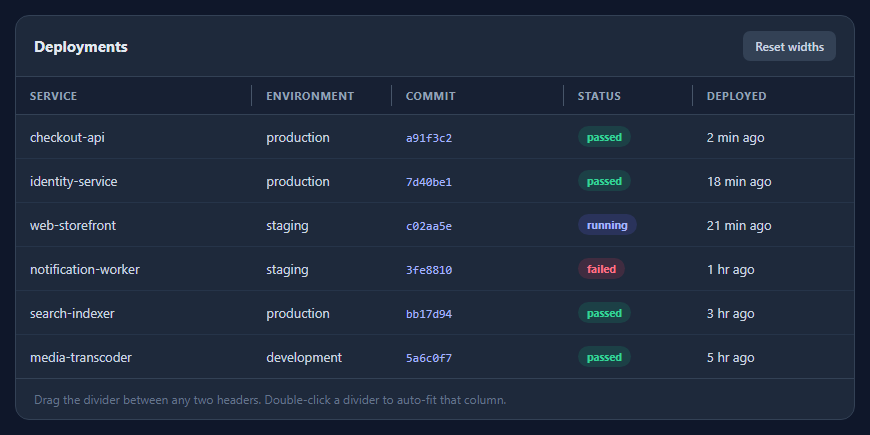Click the web-storefront service name
The image size is (870, 435).
click(x=73, y=225)
